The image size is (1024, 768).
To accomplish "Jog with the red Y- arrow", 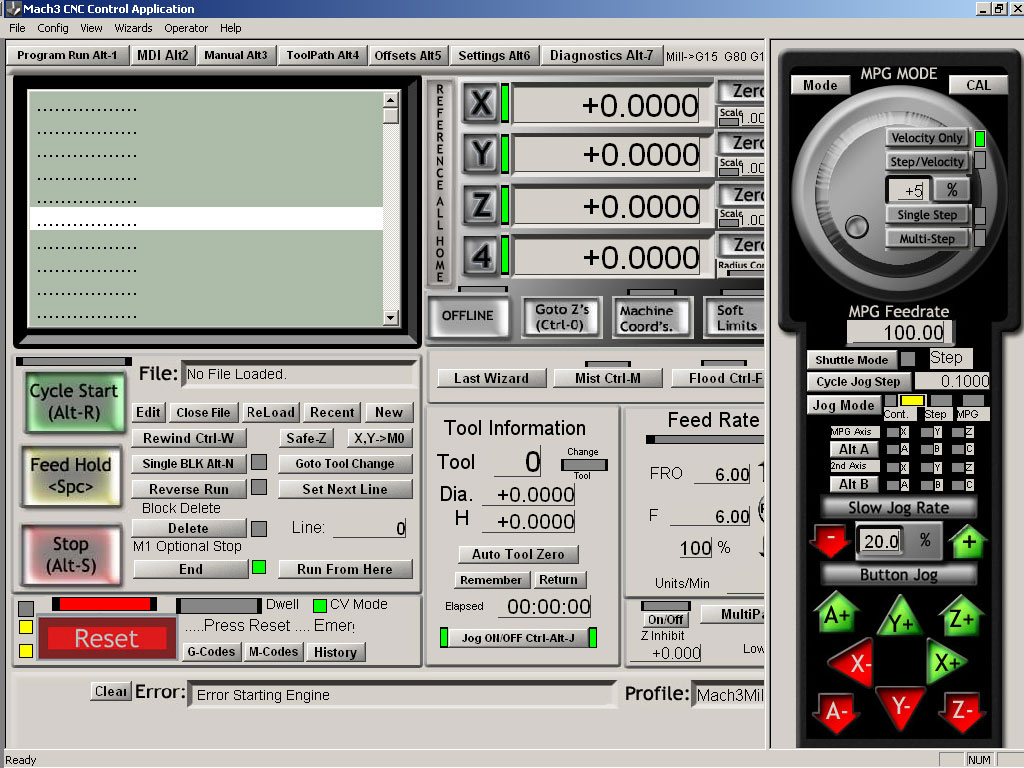I will [x=901, y=707].
